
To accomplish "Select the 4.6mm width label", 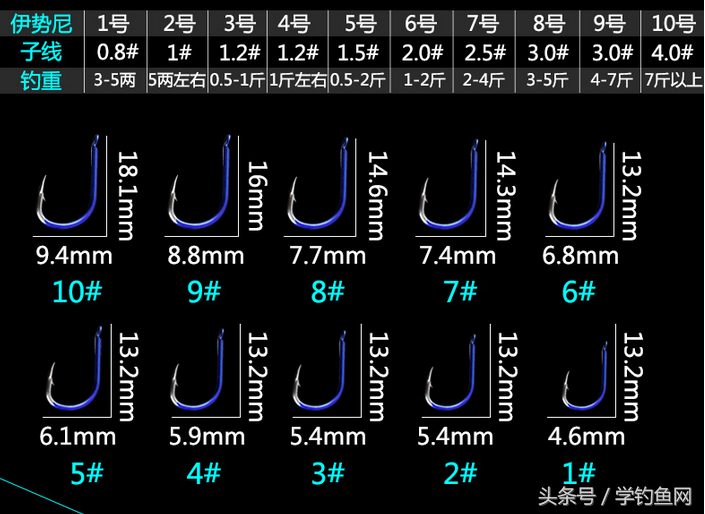I will click(586, 437).
